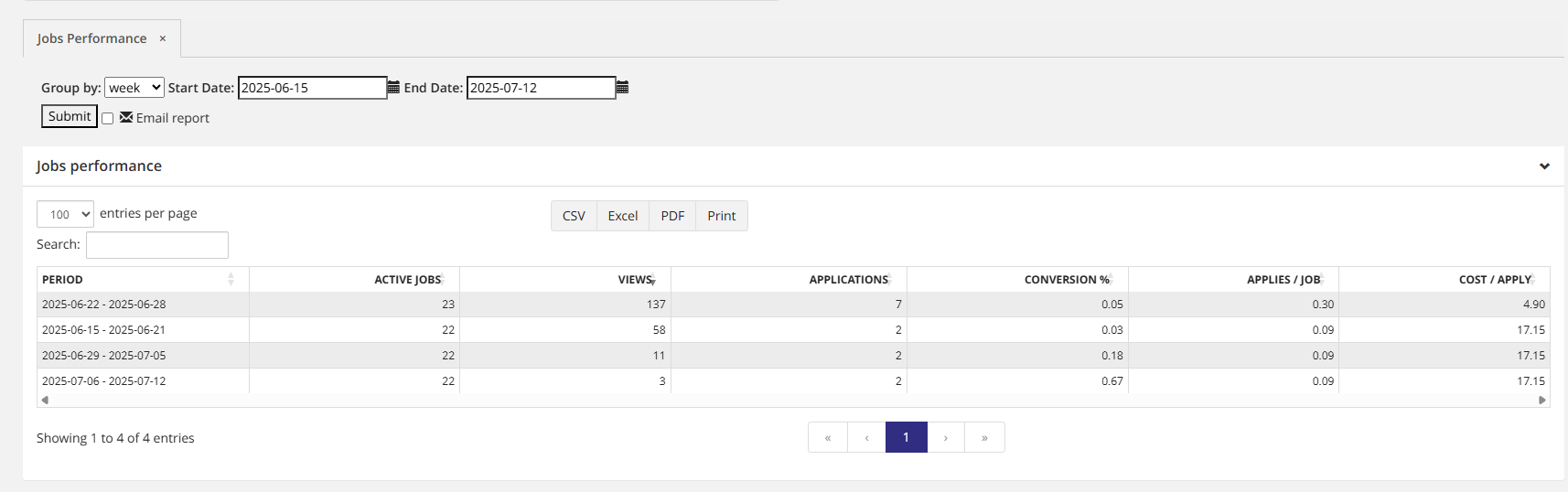1568x492 pixels.
Task: Go to first page of results
Action: pos(828,438)
